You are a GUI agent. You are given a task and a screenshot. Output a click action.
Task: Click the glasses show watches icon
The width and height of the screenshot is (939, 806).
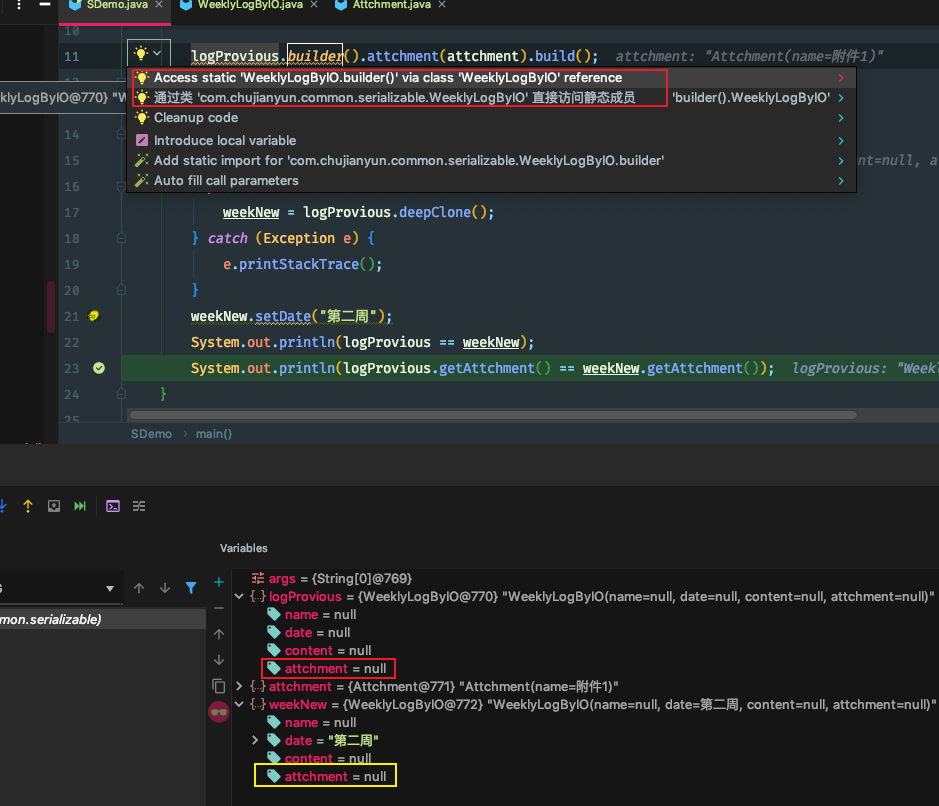(219, 711)
